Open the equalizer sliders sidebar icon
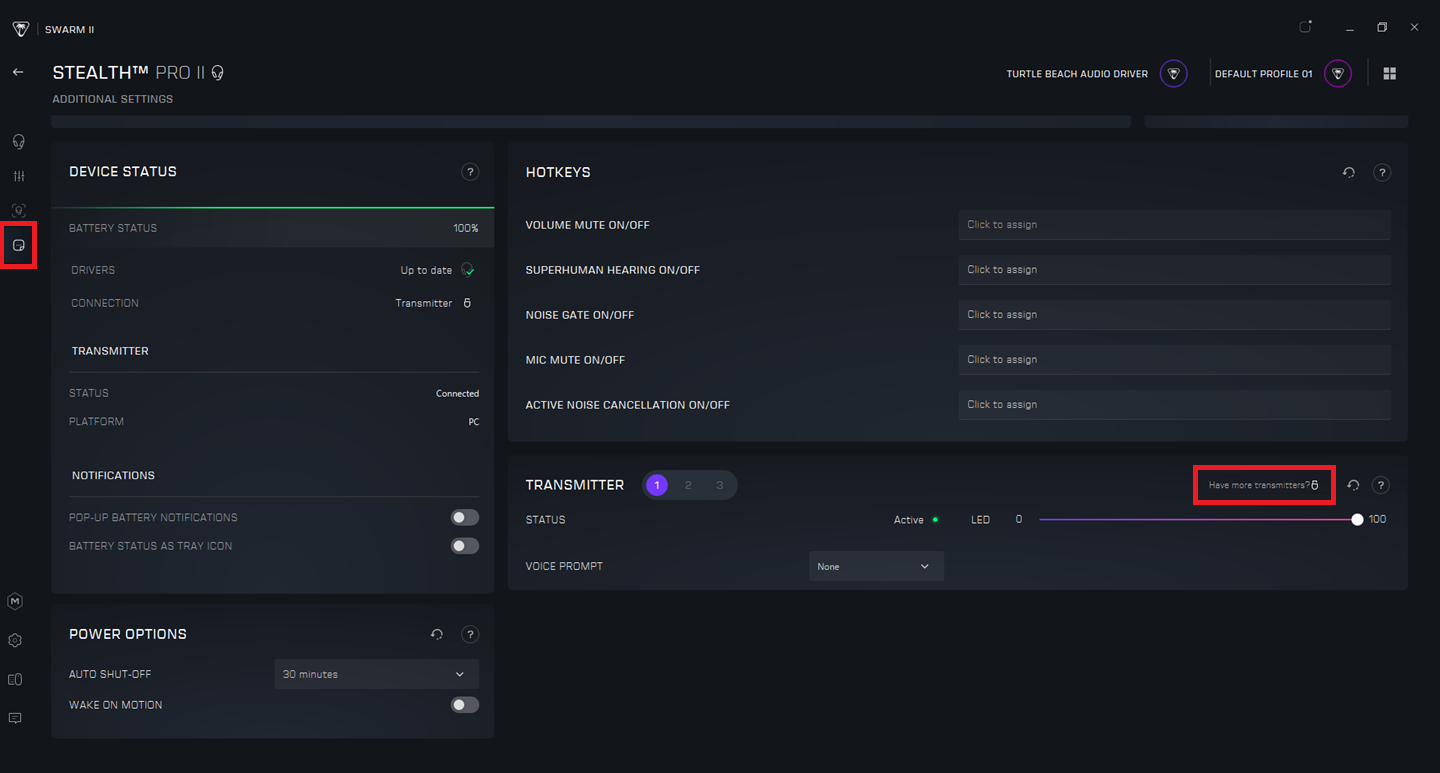 [x=18, y=176]
